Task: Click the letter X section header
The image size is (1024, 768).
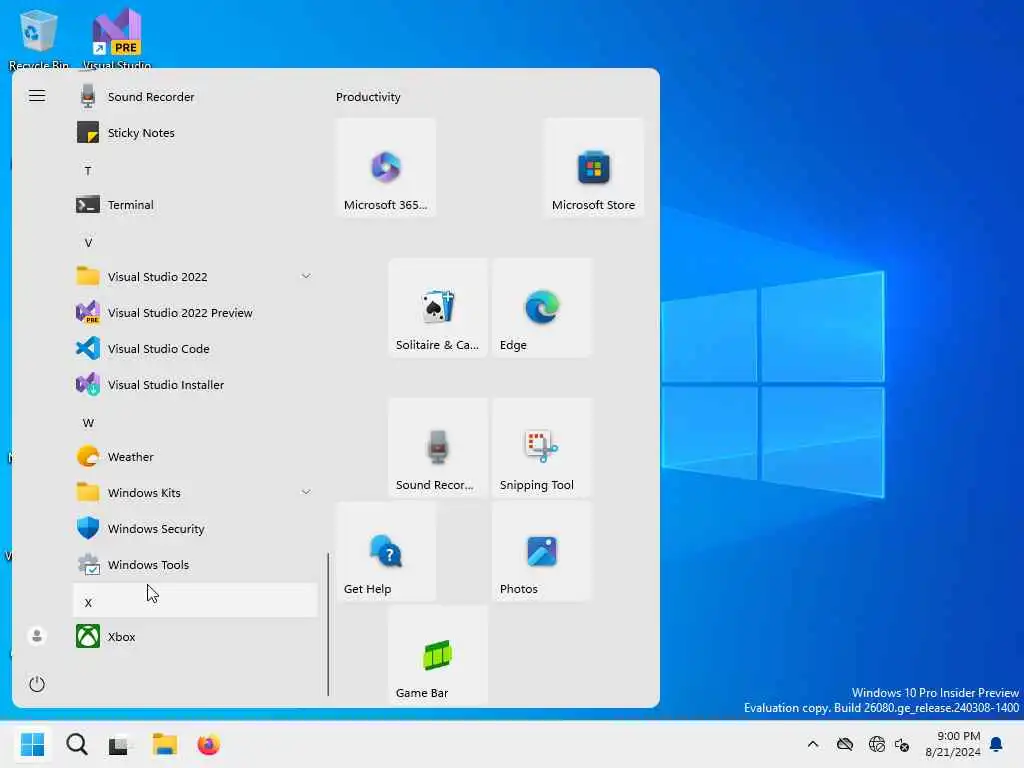Action: click(x=195, y=601)
